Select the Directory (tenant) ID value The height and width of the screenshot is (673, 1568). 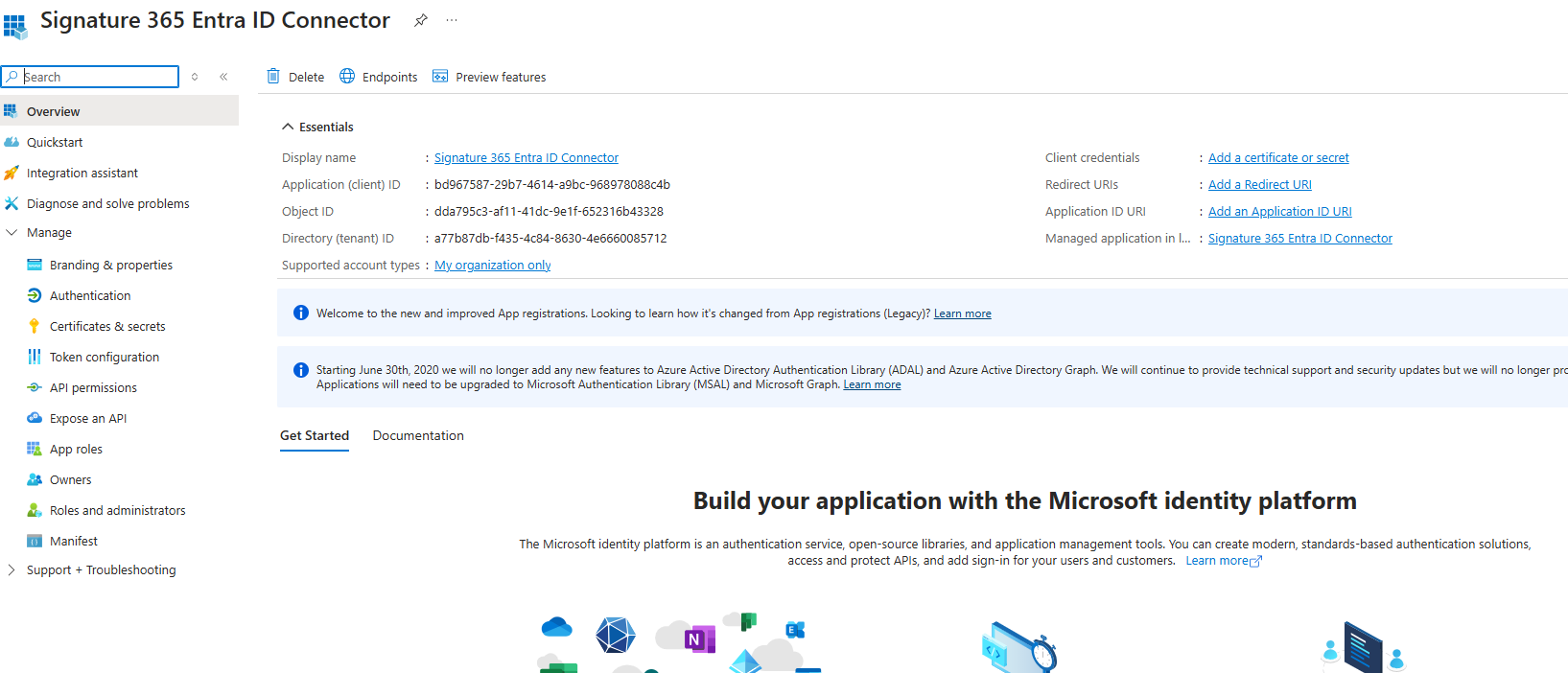[550, 238]
